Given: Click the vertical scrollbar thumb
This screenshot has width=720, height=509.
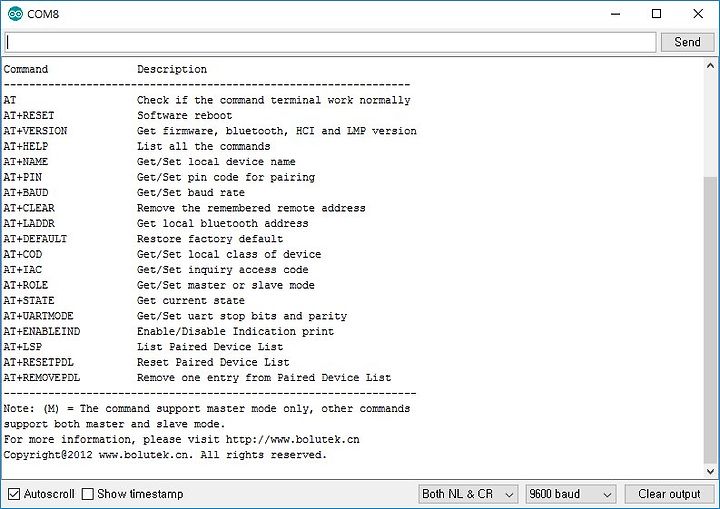Looking at the screenshot, I should [x=710, y=320].
